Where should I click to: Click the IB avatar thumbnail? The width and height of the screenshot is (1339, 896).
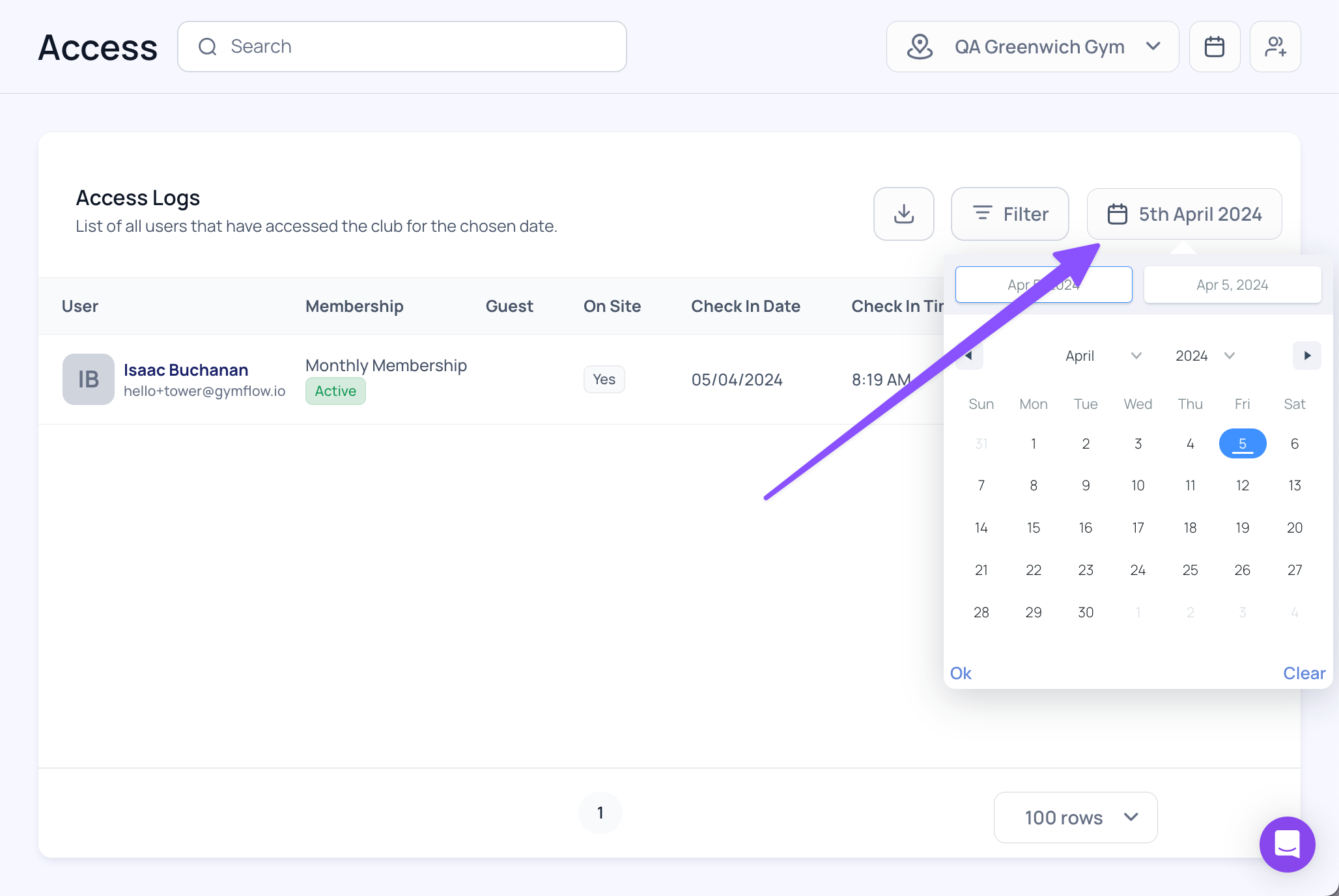click(89, 380)
